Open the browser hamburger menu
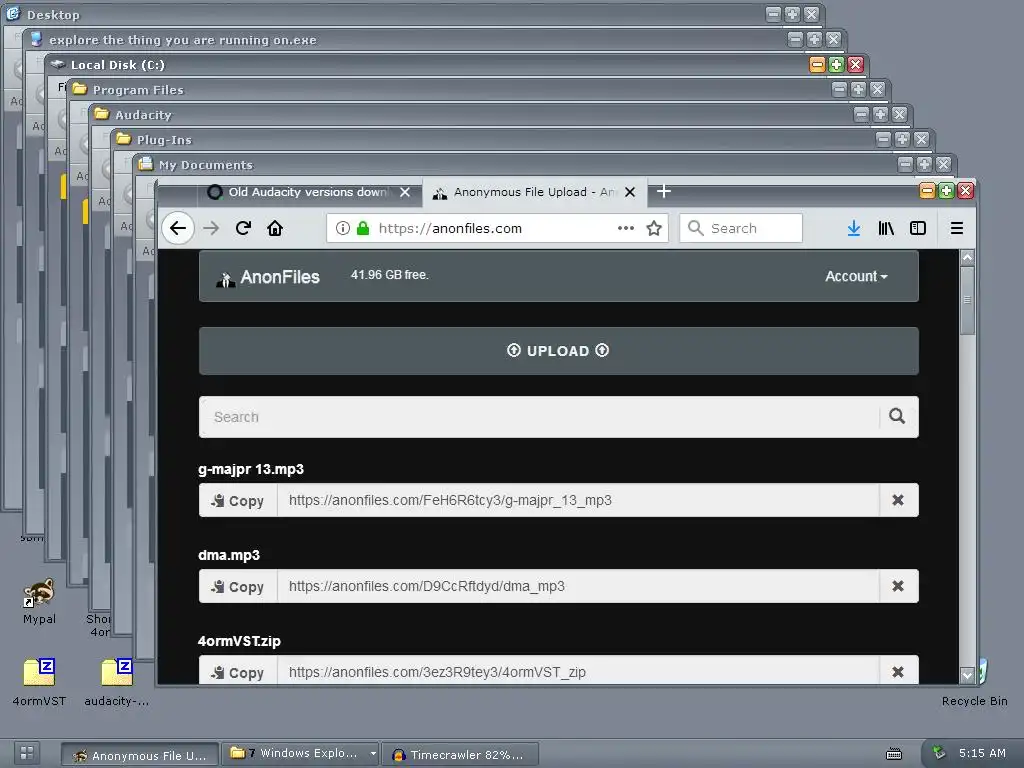This screenshot has width=1024, height=768. click(957, 228)
